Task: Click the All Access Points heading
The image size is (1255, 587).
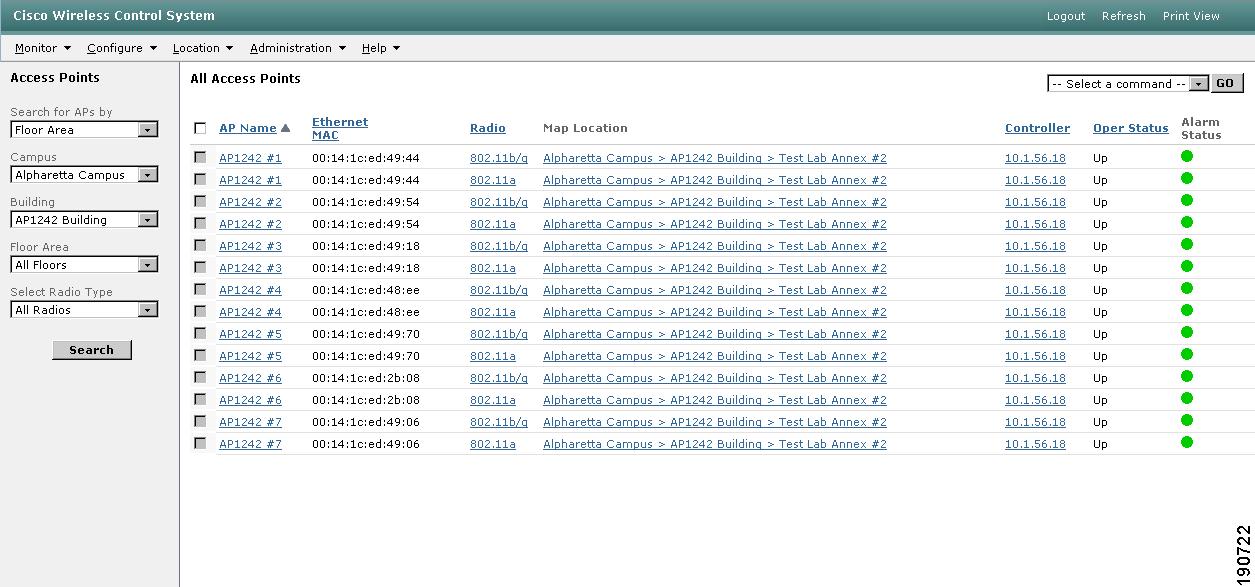Action: click(246, 78)
